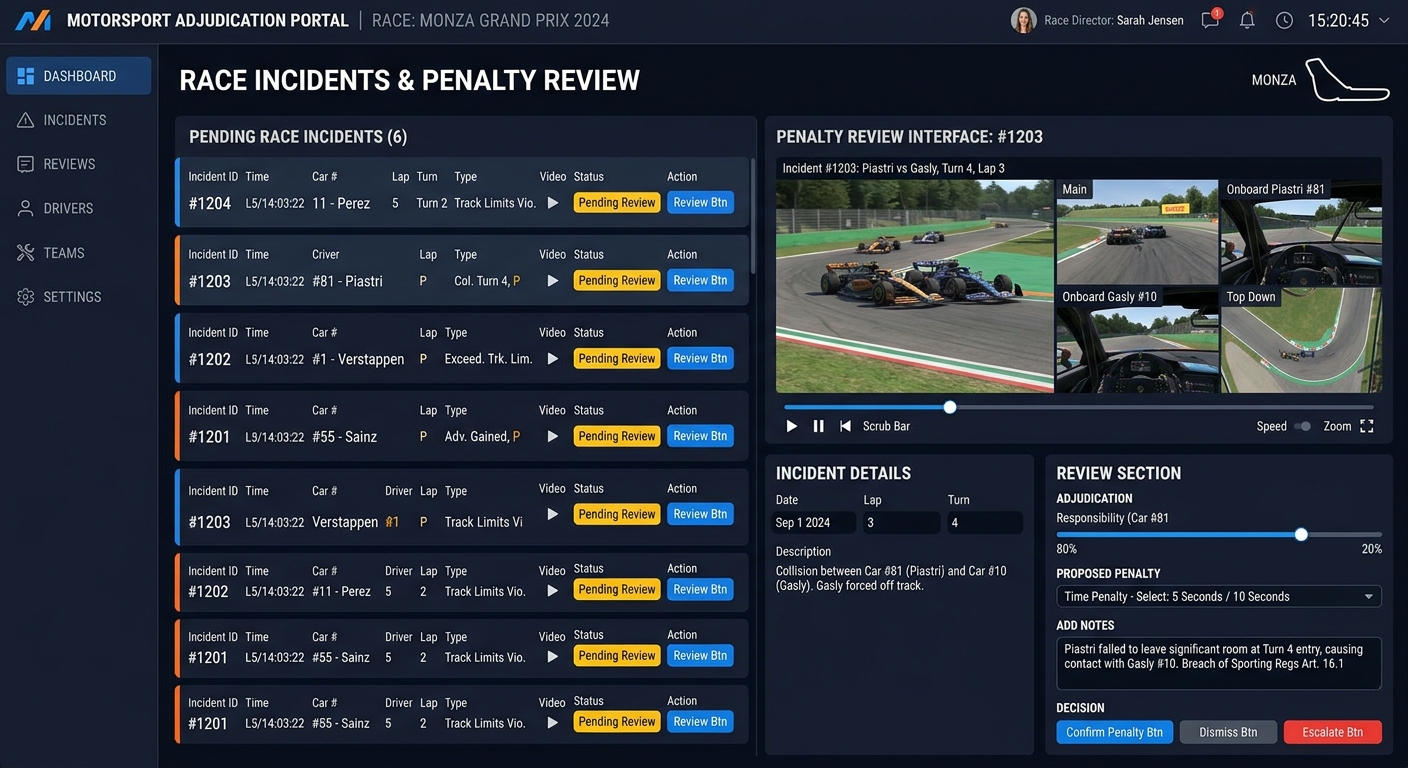Click Race Director Sarah Jensen's avatar
Viewport: 1408px width, 768px height.
tap(1024, 20)
